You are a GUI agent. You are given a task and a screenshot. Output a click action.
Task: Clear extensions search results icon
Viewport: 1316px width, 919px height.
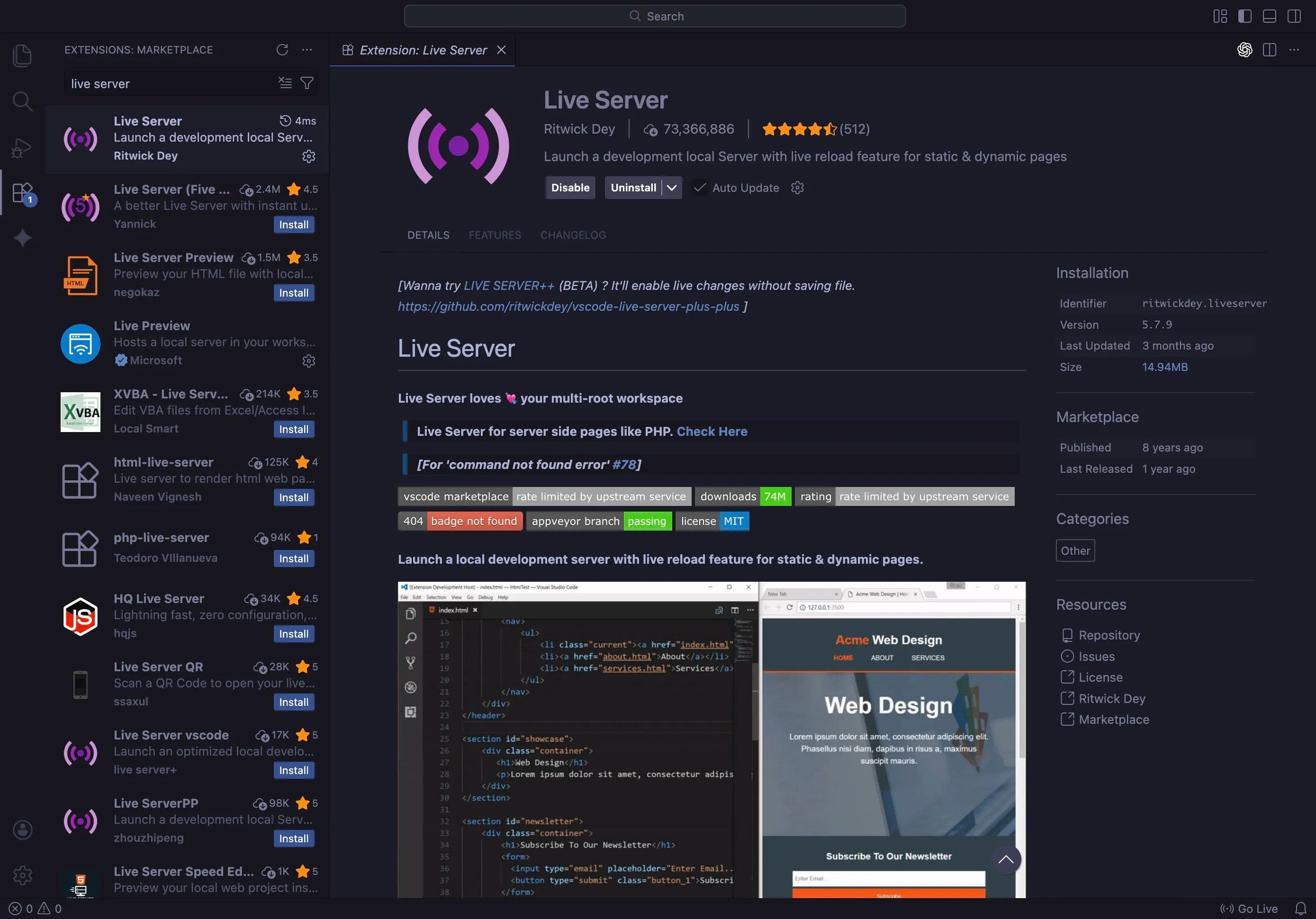click(285, 83)
